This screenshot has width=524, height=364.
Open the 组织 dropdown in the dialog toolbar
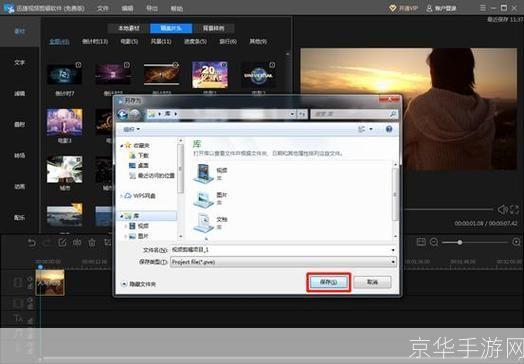pyautogui.click(x=132, y=129)
